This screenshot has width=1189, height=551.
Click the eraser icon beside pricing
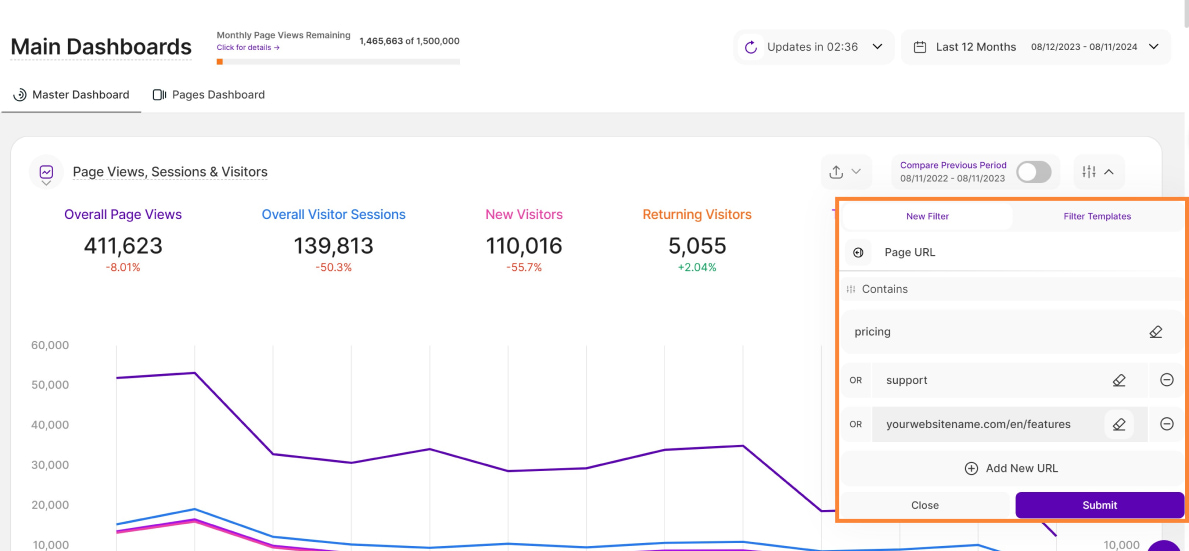(x=1155, y=332)
